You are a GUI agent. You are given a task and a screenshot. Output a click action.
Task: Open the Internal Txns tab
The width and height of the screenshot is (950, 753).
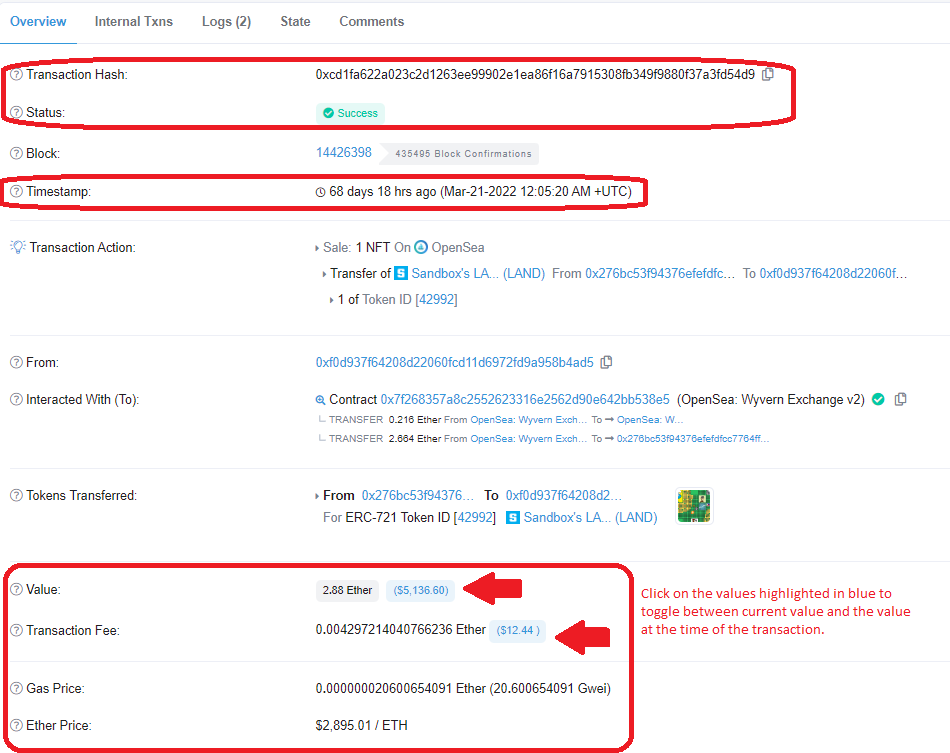click(134, 21)
